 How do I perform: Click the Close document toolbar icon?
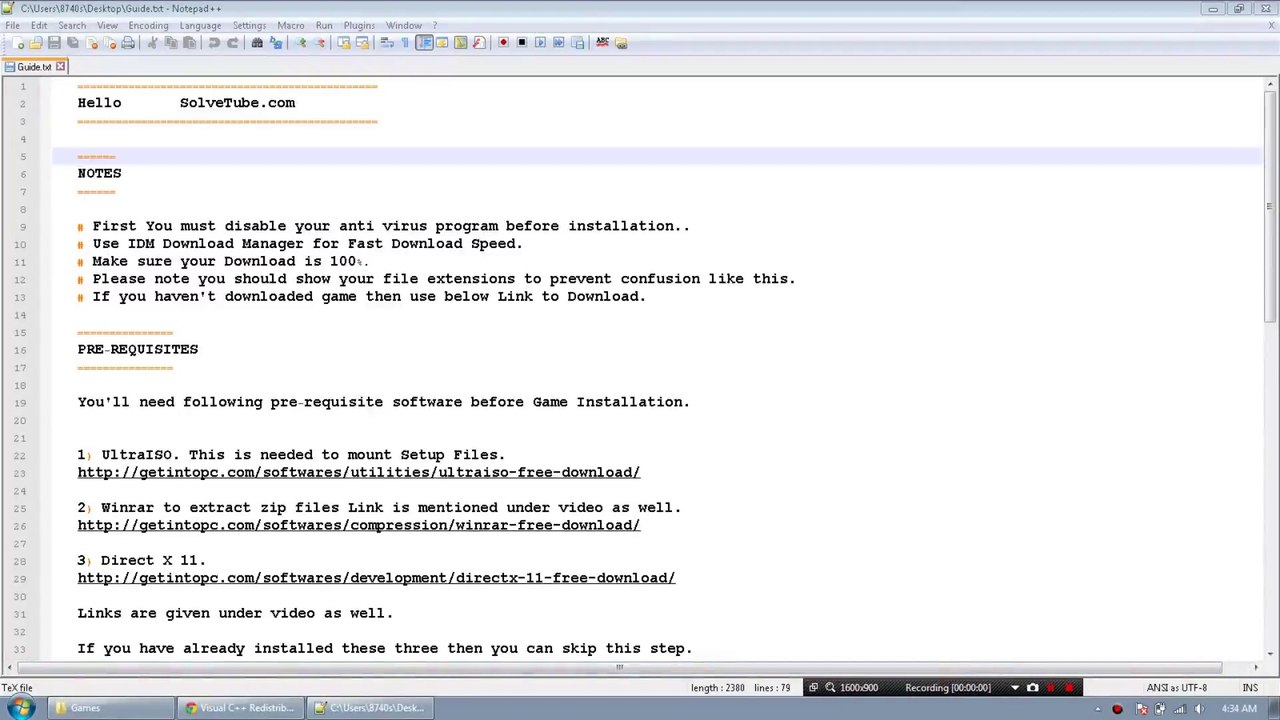pyautogui.click(x=92, y=43)
